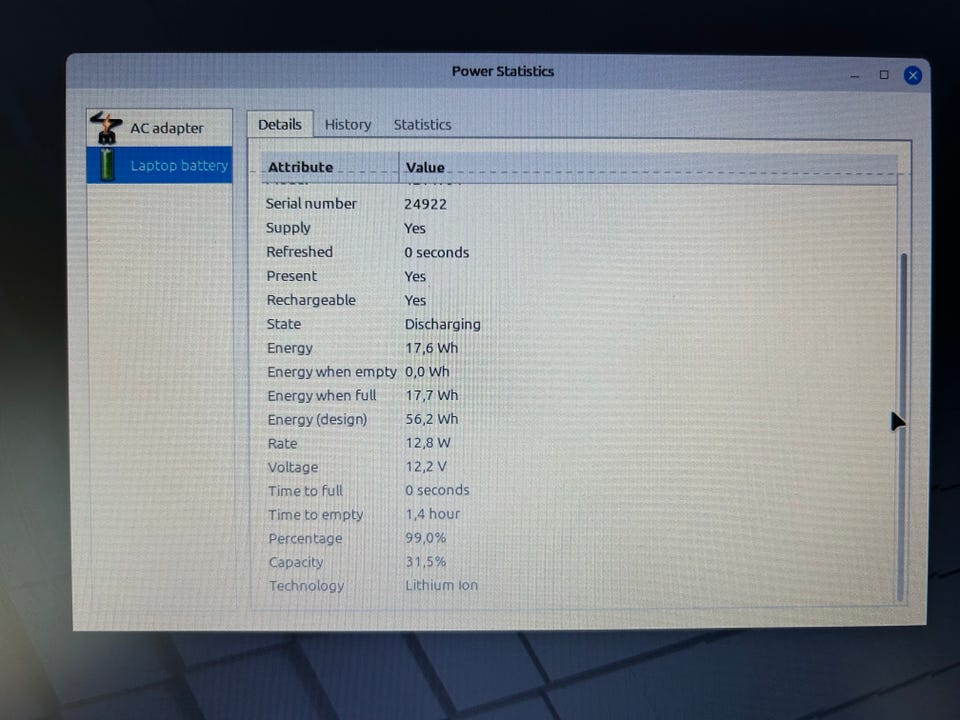Select the Refreshed attribute label
The height and width of the screenshot is (720, 960).
point(299,252)
